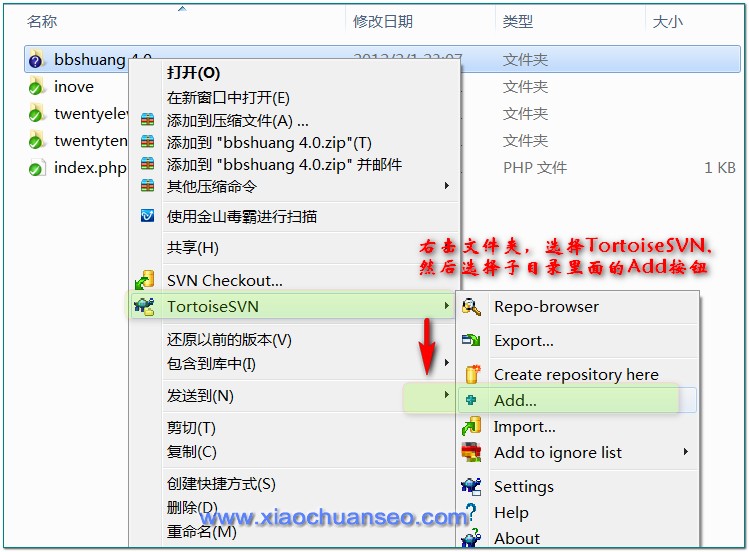The image size is (749, 552).
Task: Choose 添加到 "bbshuang 4.0.zip" 并邮件
Action: click(x=284, y=165)
